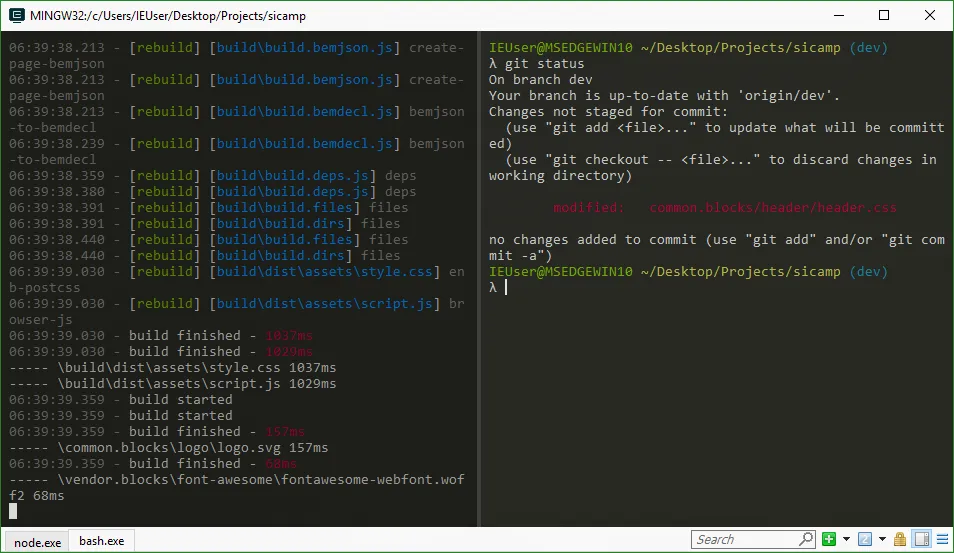
Task: Click the app icon in title bar
Action: tap(16, 15)
